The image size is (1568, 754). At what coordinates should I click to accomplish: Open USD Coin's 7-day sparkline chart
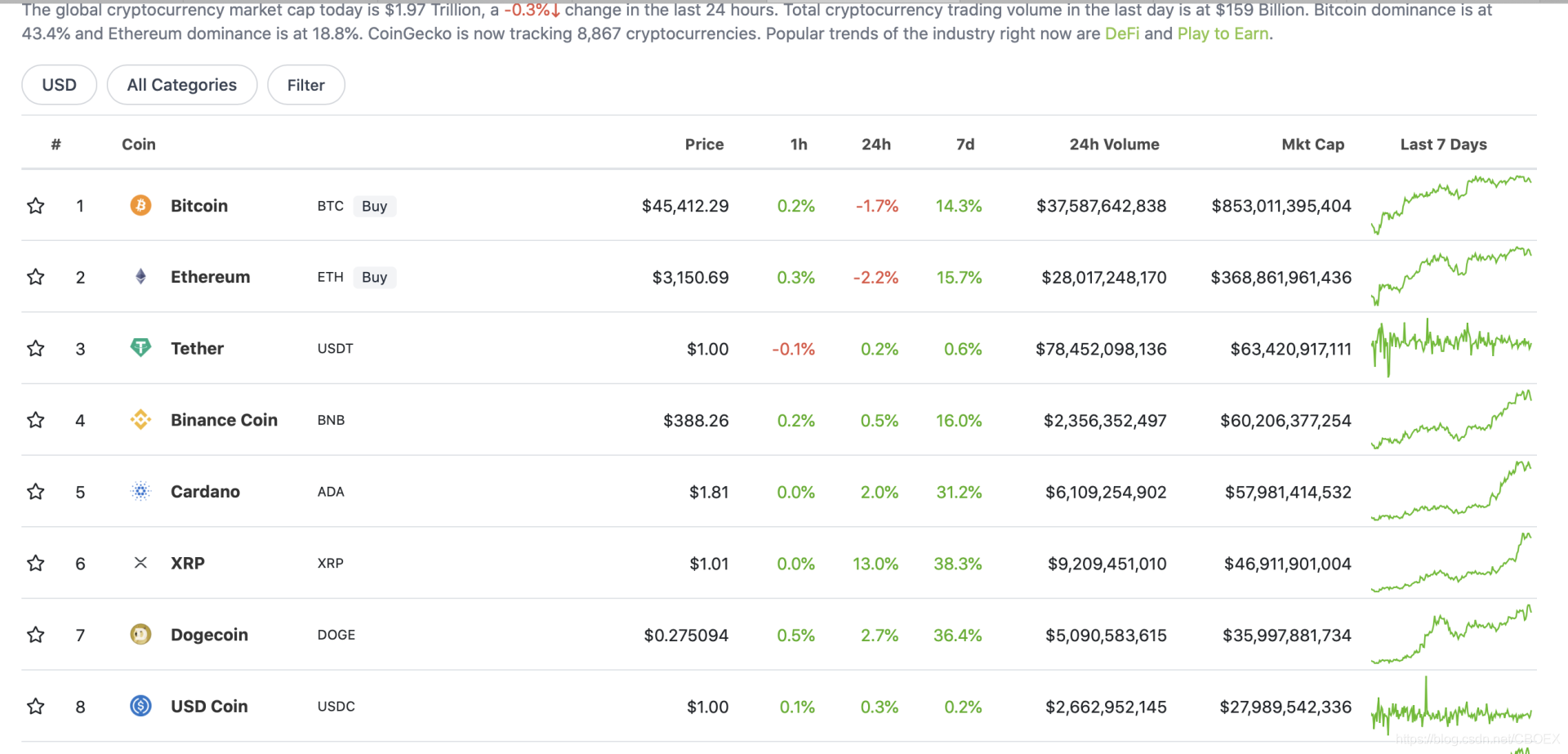(x=1452, y=705)
